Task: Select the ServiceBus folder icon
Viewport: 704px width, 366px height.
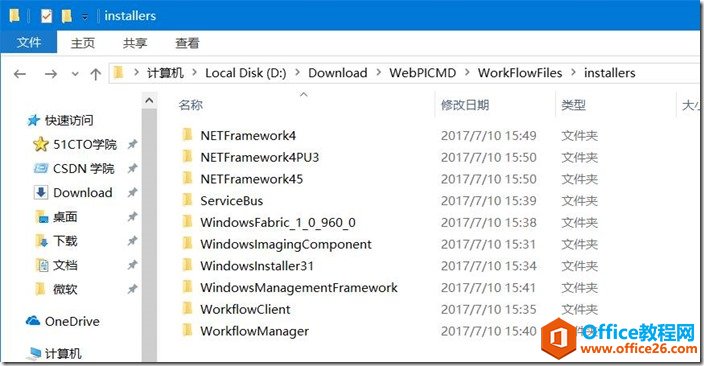Action: pyautogui.click(x=188, y=200)
